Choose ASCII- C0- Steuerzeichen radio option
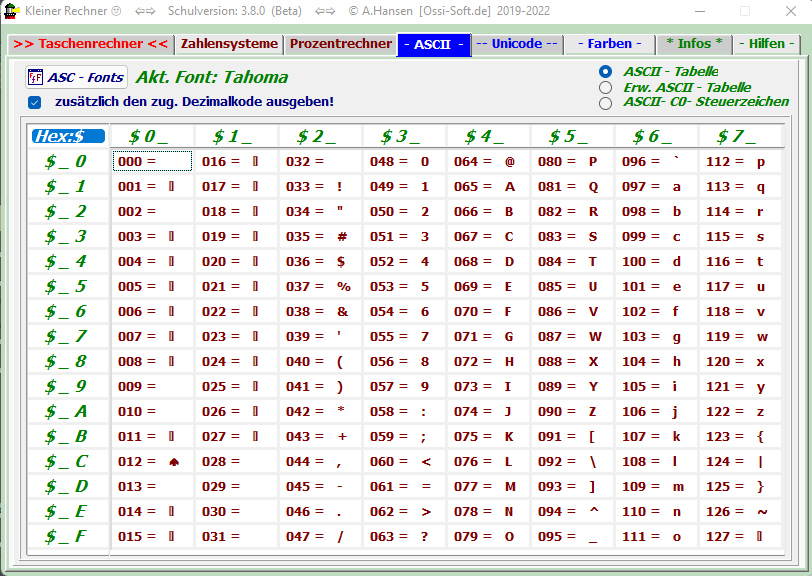Image resolution: width=812 pixels, height=576 pixels. tap(605, 102)
